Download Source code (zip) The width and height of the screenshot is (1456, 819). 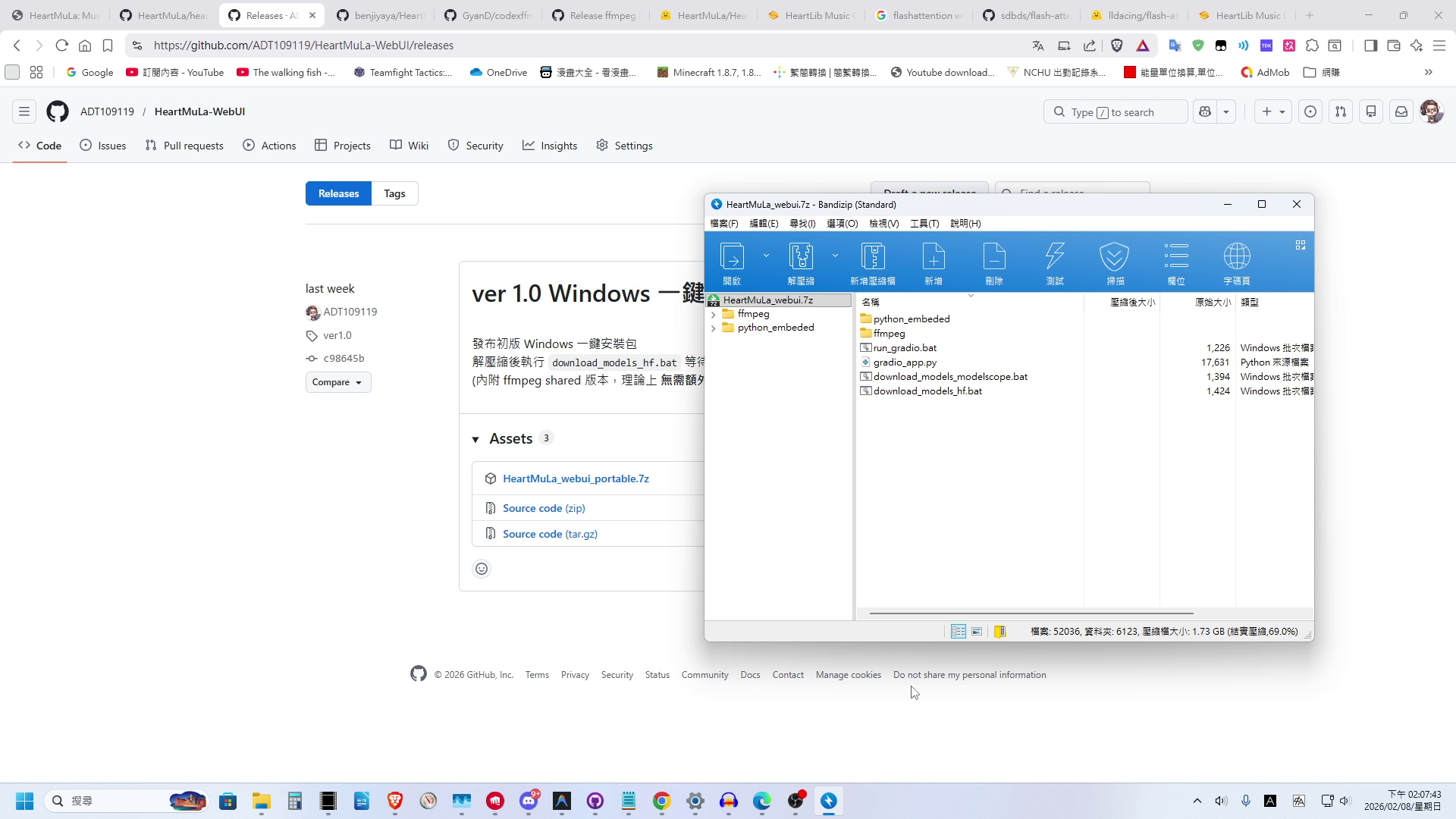pos(544,508)
